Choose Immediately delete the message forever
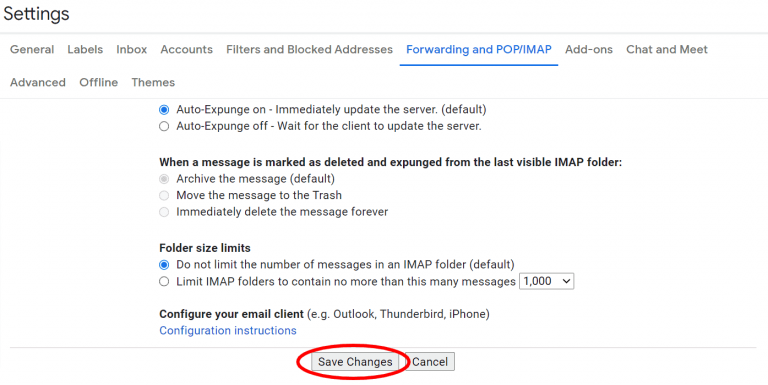 pyautogui.click(x=164, y=212)
